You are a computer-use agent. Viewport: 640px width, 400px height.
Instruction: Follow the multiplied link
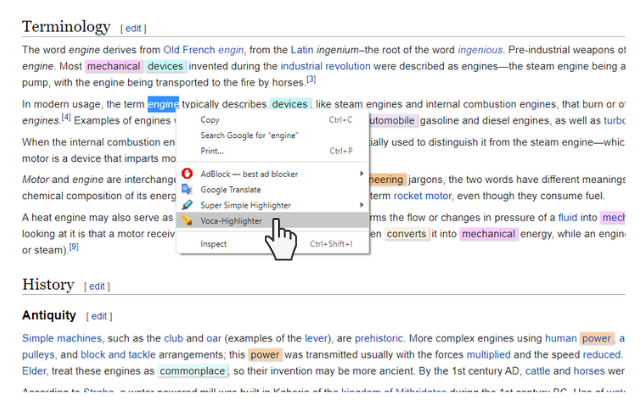489,355
